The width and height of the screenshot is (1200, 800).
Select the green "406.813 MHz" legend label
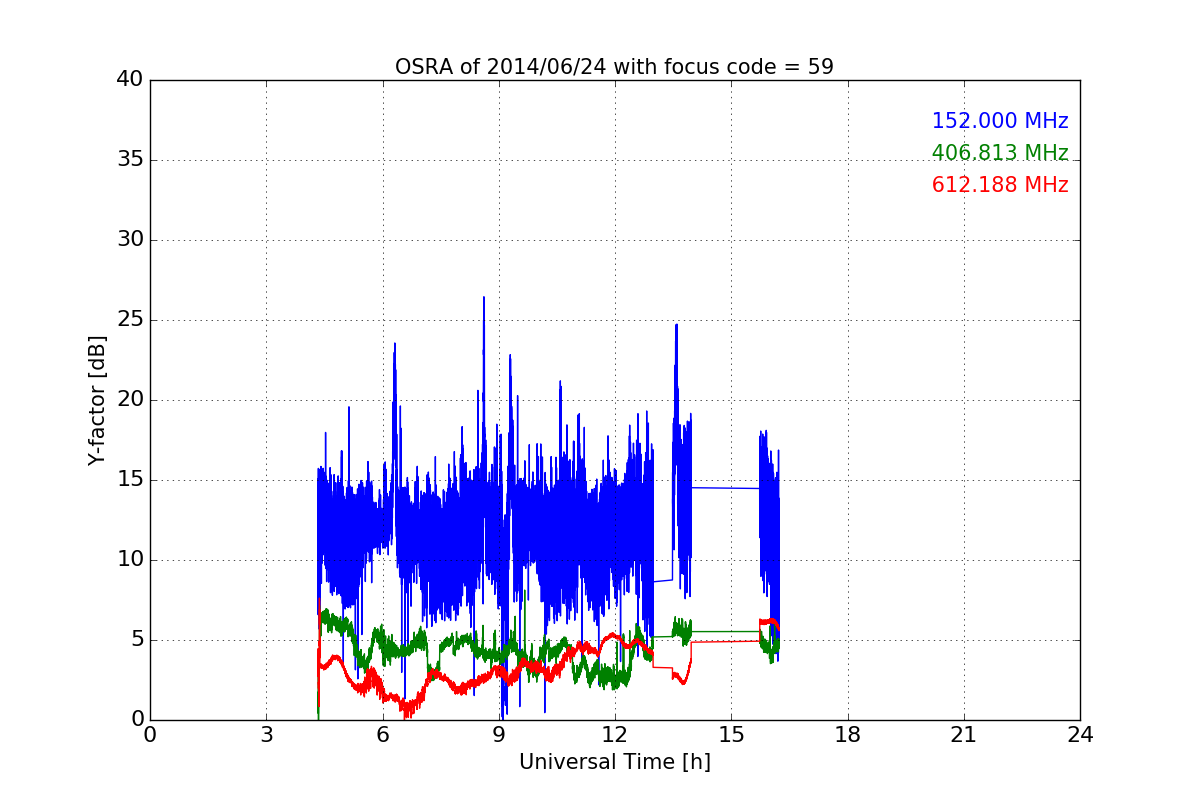tap(1000, 153)
